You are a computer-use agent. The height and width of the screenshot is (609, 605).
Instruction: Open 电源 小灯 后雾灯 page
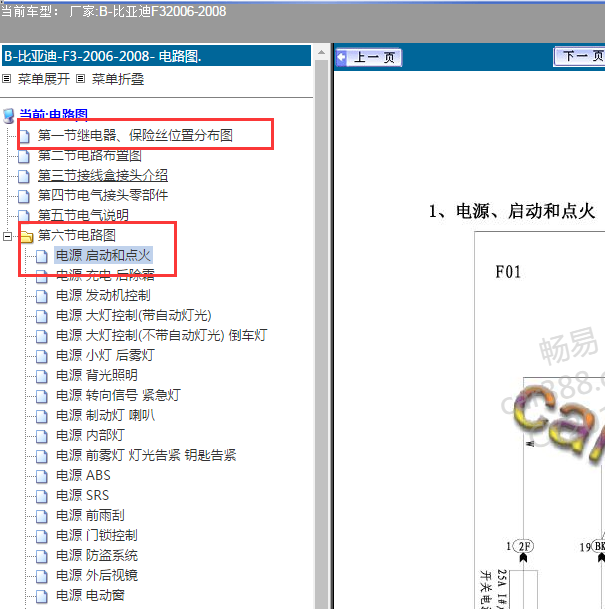[x=105, y=355]
